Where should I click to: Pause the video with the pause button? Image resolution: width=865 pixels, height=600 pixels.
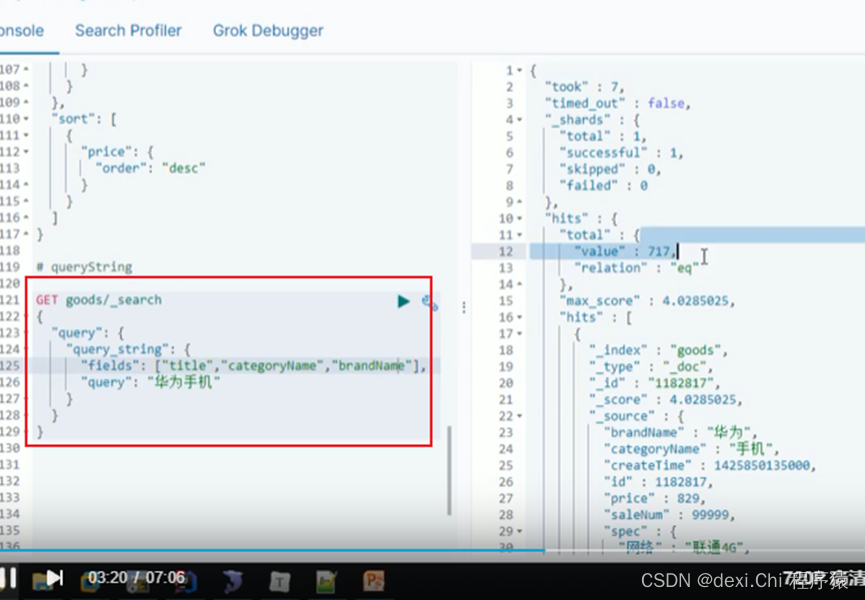(8, 578)
